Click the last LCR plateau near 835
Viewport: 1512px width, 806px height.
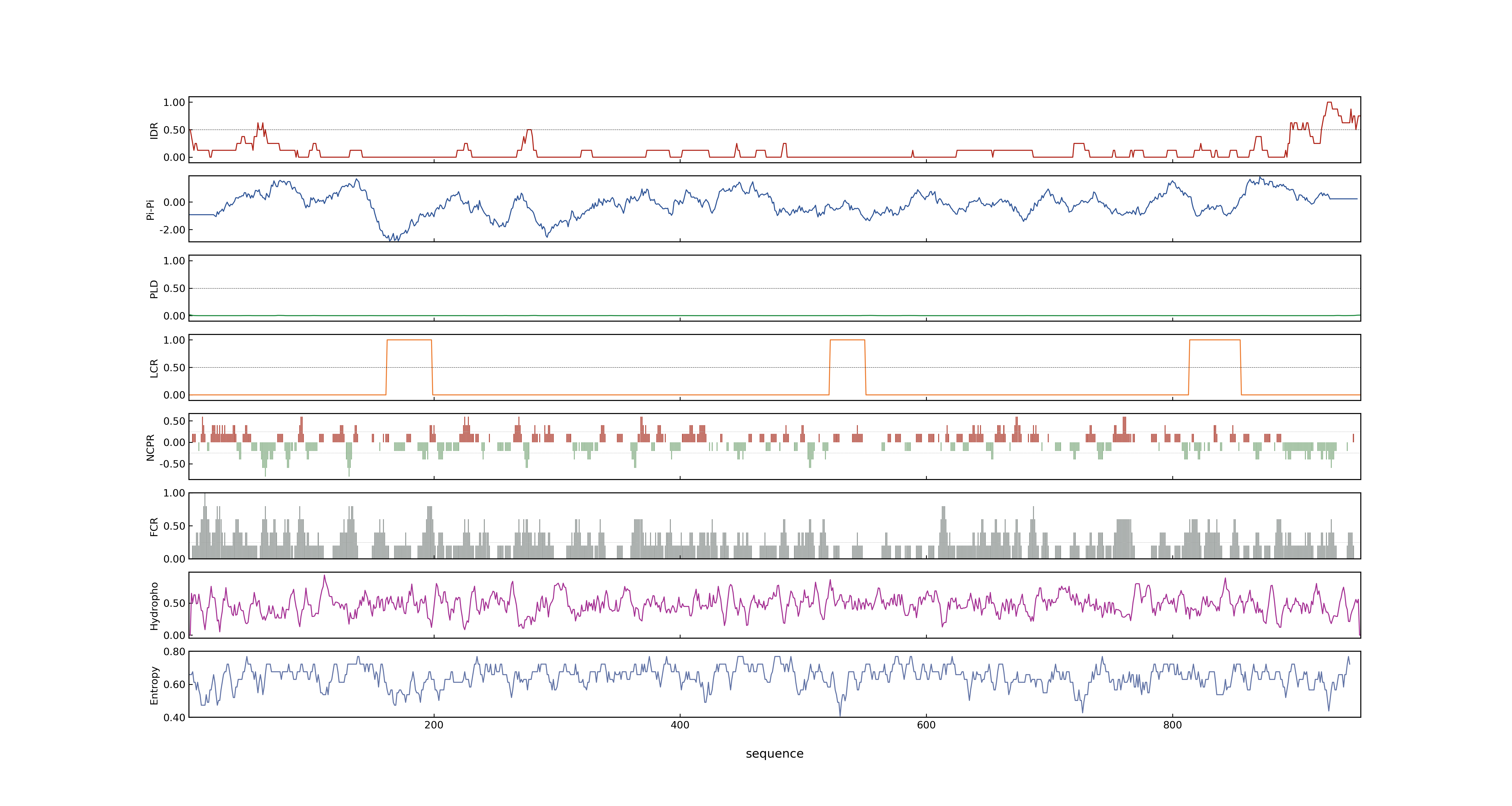(1214, 340)
